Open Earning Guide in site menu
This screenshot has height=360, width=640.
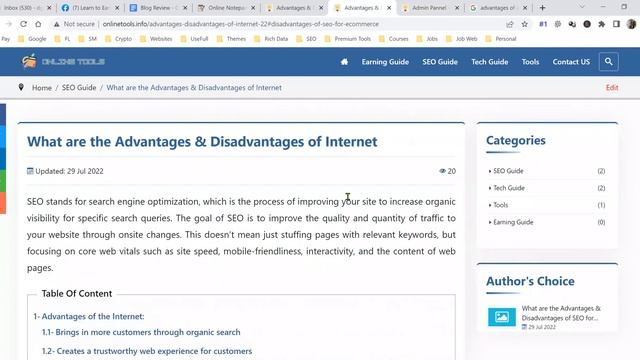click(385, 62)
